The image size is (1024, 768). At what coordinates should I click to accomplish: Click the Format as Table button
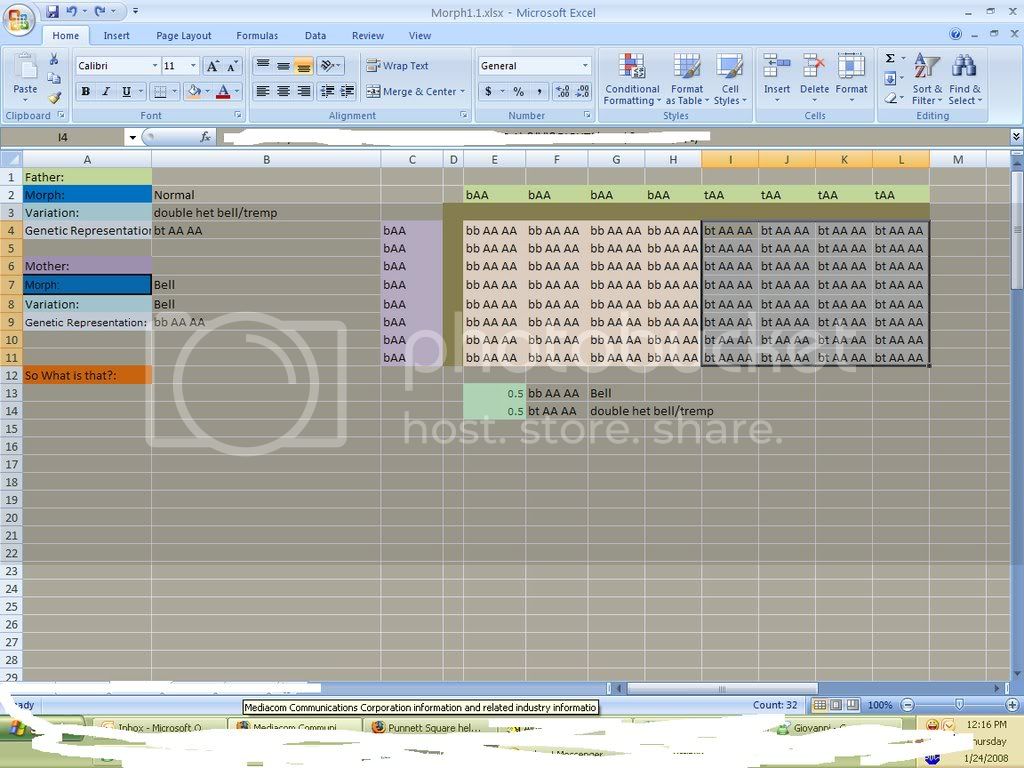point(687,80)
